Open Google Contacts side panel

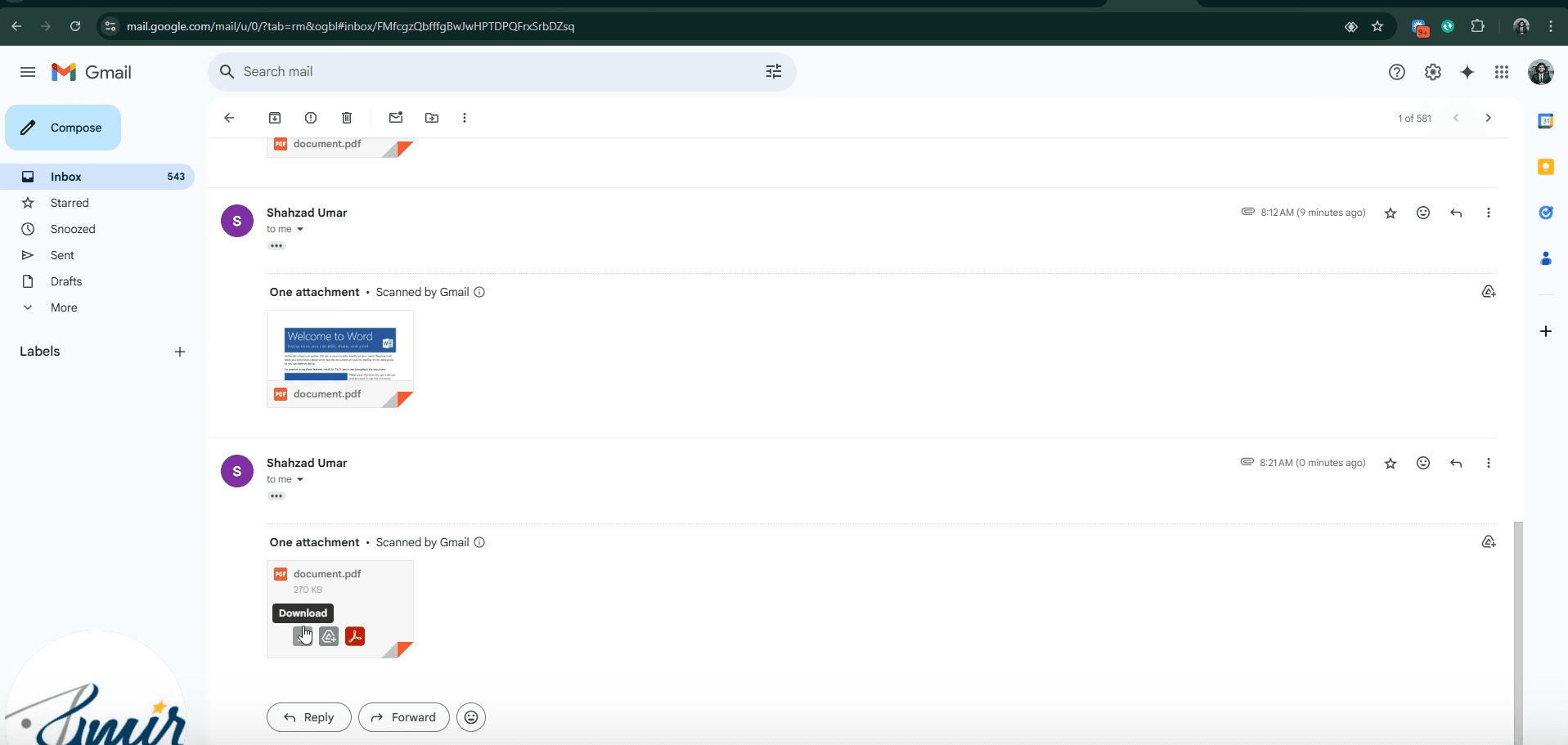(1546, 258)
